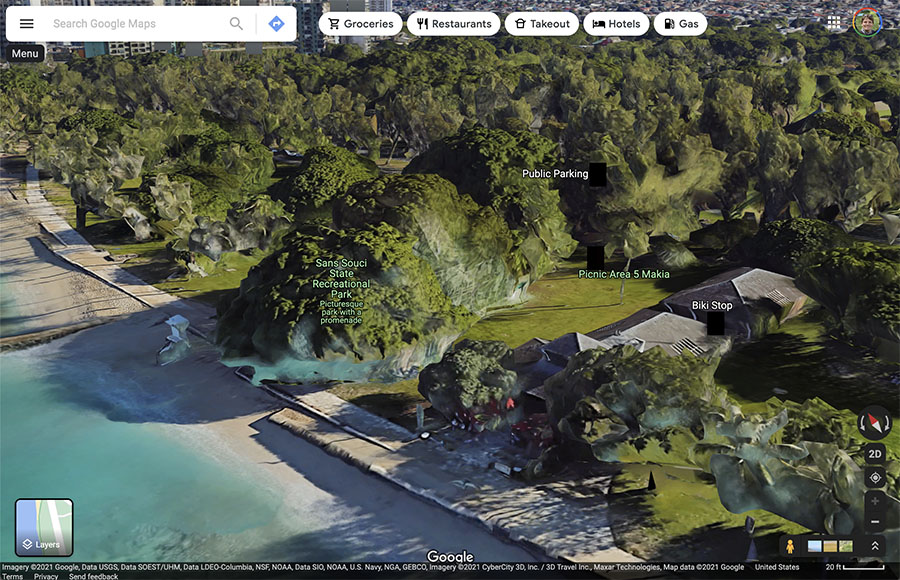
Task: Filter by Restaurants category chip
Action: tap(453, 24)
